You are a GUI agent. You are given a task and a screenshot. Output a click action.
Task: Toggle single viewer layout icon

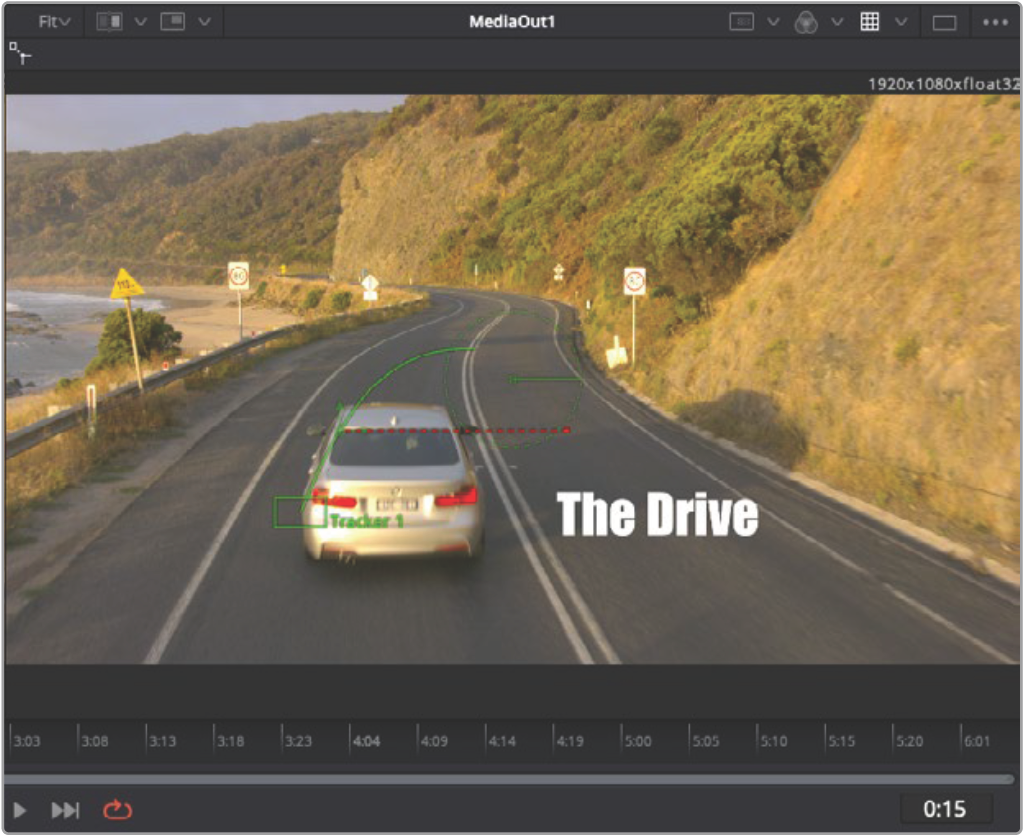pyautogui.click(x=944, y=23)
